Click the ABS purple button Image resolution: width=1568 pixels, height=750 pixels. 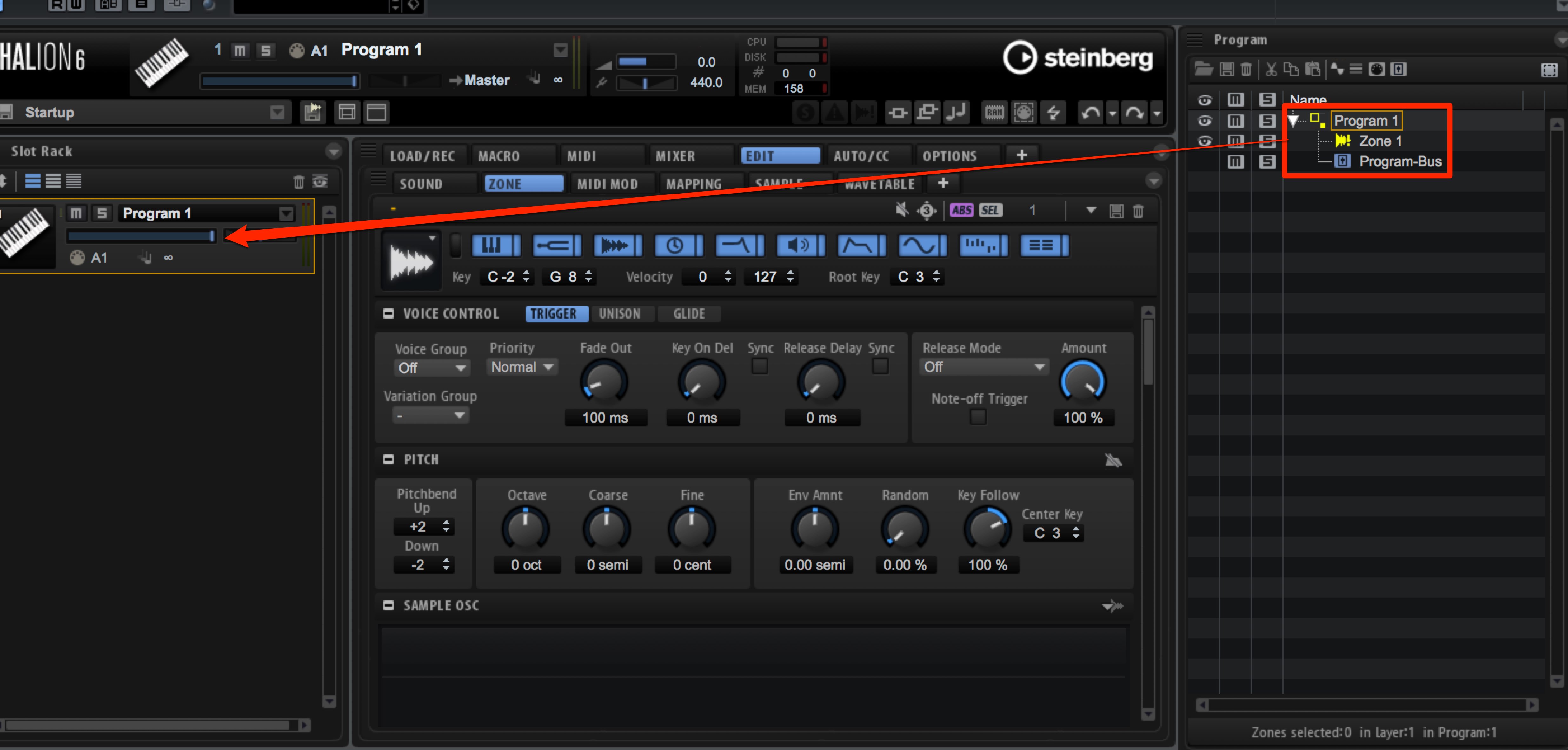tap(961, 210)
